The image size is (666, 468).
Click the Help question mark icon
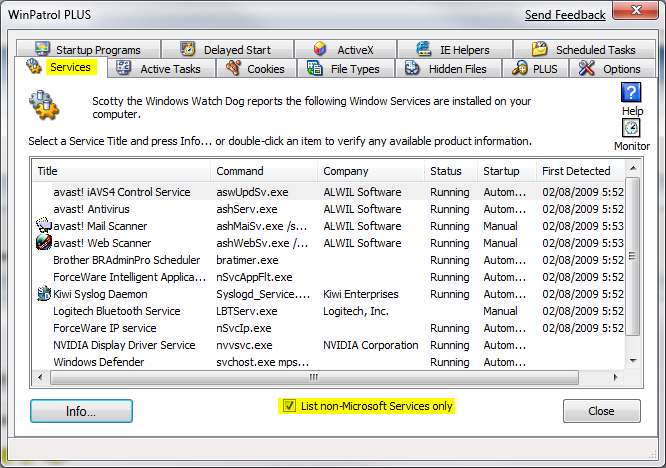[x=631, y=93]
